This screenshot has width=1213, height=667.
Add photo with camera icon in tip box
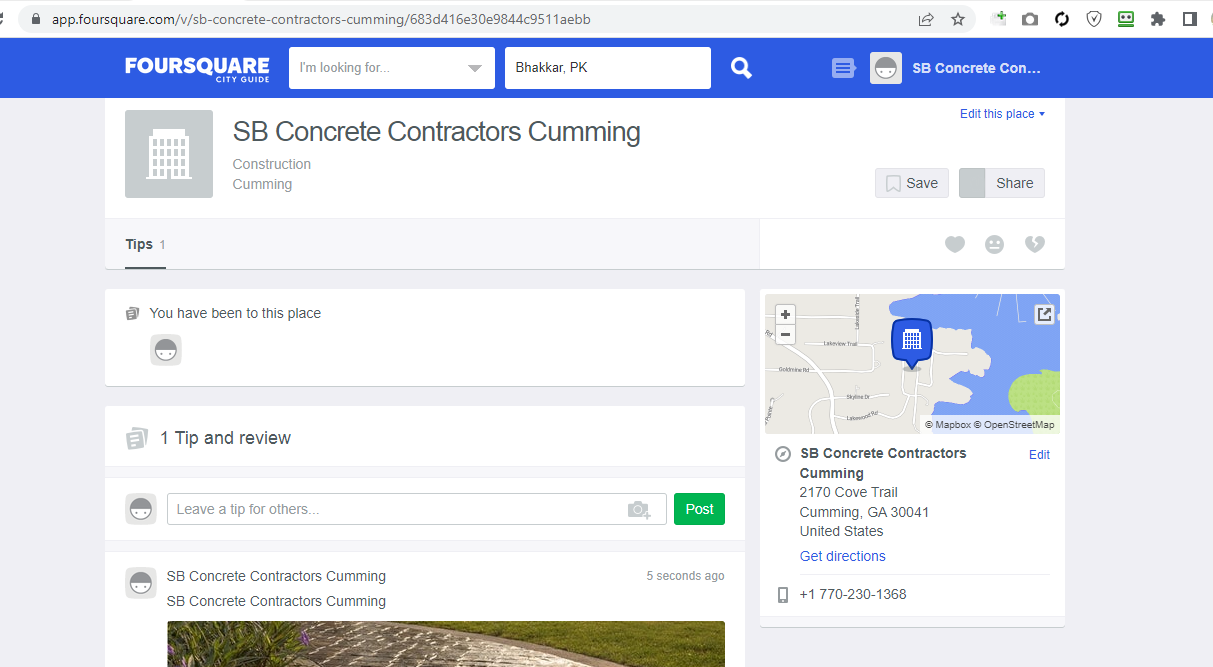639,509
